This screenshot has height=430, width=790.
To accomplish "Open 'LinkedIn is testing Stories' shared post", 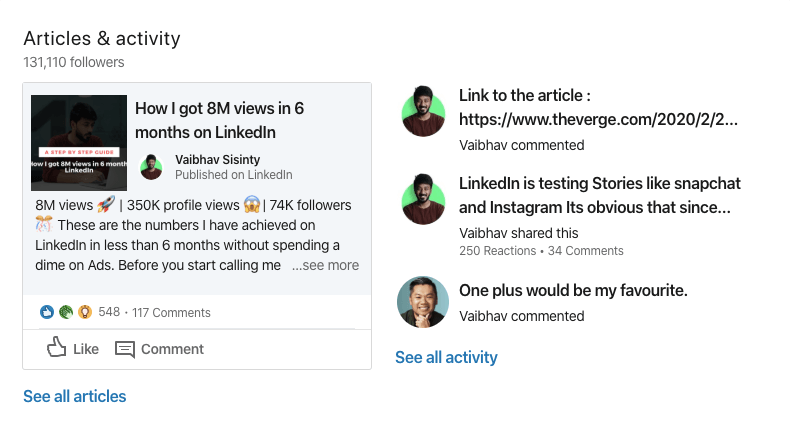I will coord(600,195).
